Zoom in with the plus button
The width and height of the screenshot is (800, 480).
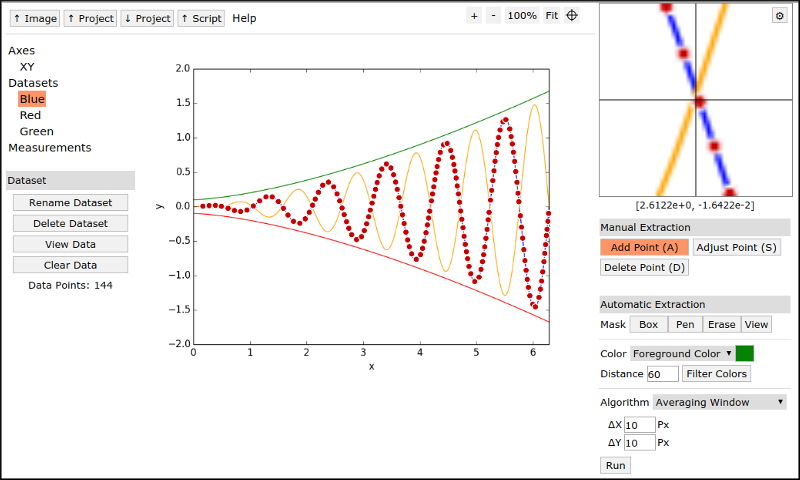coord(474,16)
